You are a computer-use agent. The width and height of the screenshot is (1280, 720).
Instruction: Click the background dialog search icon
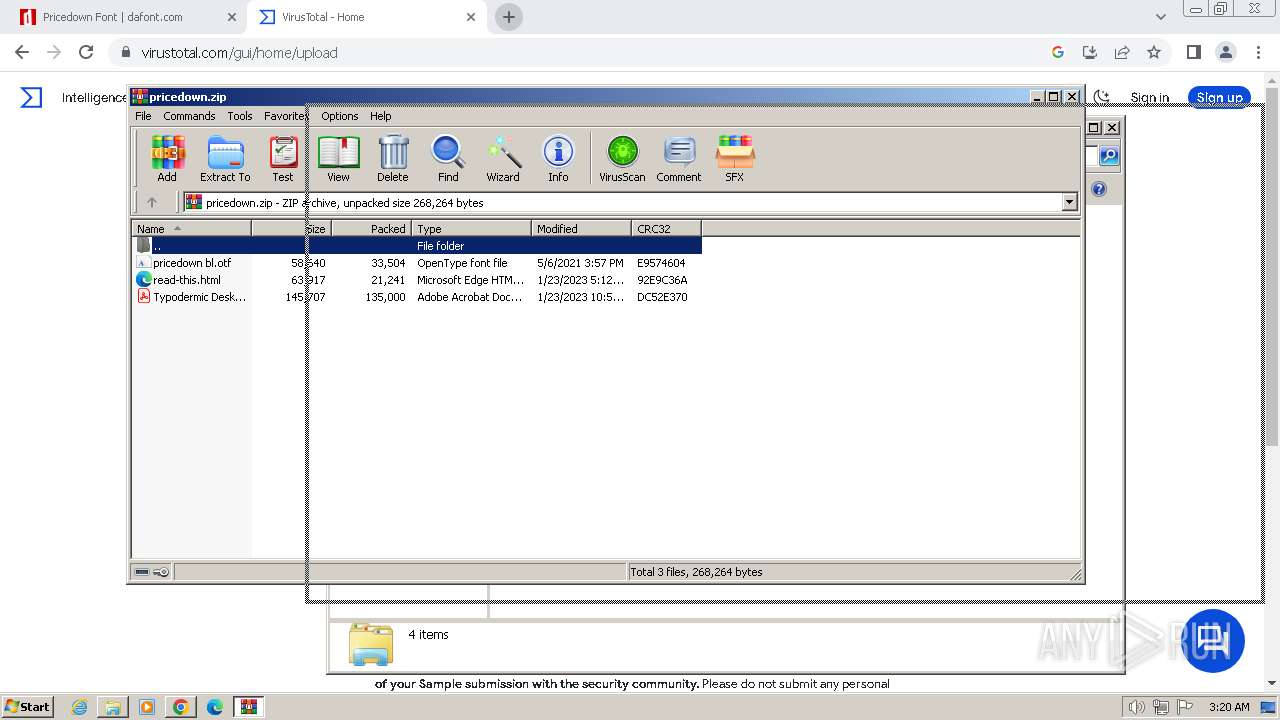coord(1109,156)
